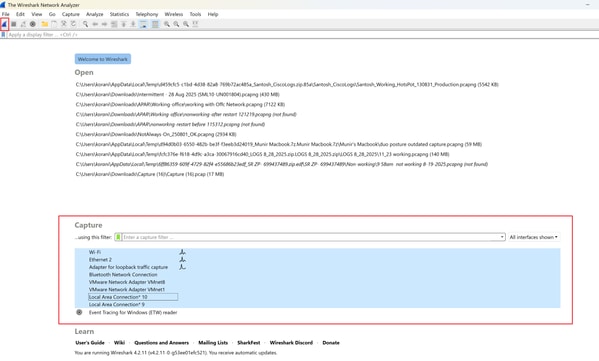Screen dimensions: 599x361
Task: Open recent file Capture (16).pcap
Action: coord(150,174)
